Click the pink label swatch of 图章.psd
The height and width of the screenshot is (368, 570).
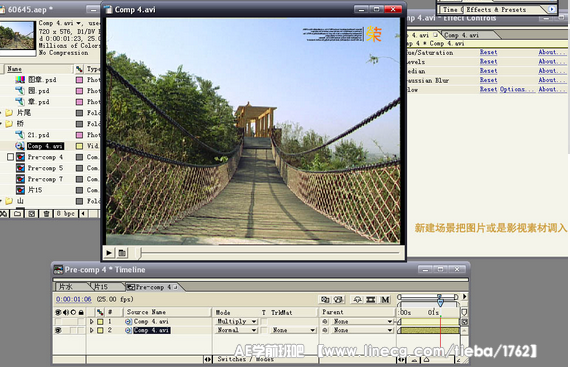[79, 80]
